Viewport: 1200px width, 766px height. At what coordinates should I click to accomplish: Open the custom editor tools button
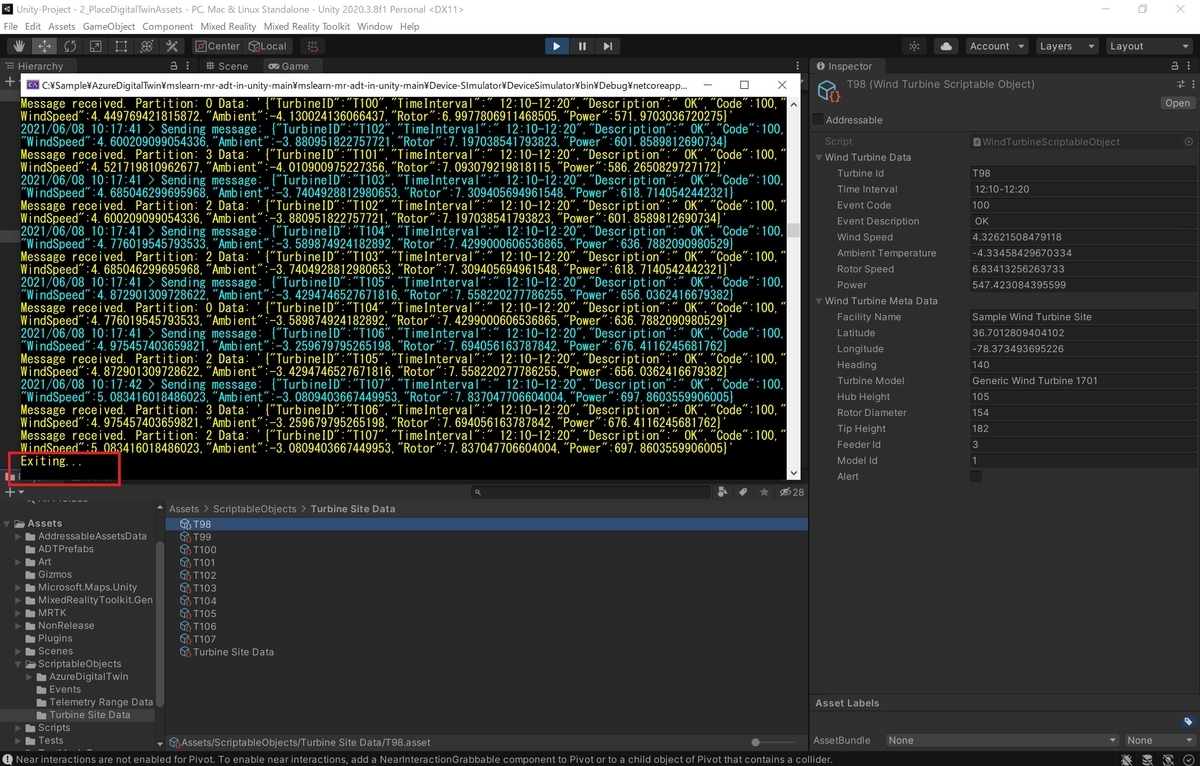172,46
